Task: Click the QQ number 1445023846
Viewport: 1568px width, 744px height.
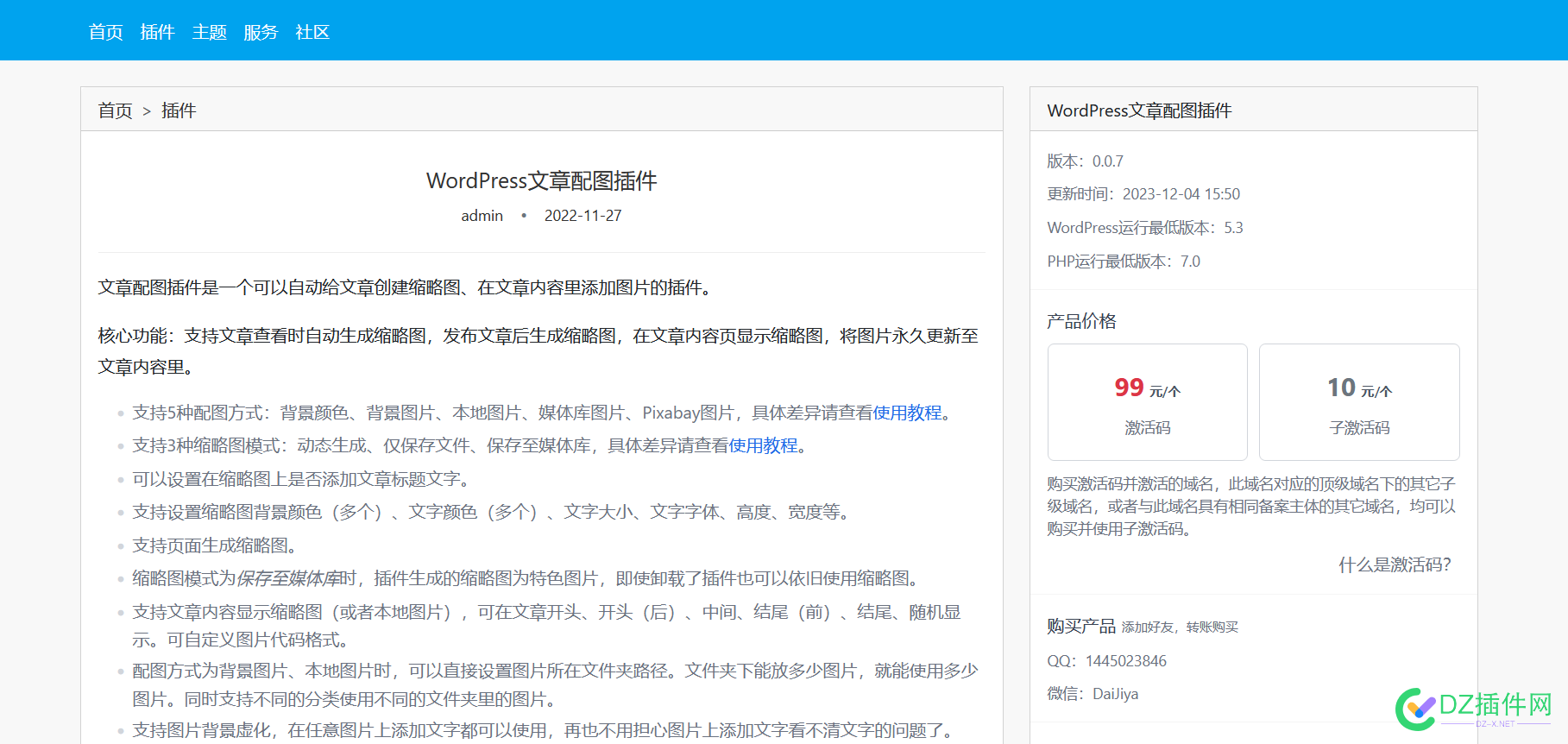Action: (x=1125, y=661)
